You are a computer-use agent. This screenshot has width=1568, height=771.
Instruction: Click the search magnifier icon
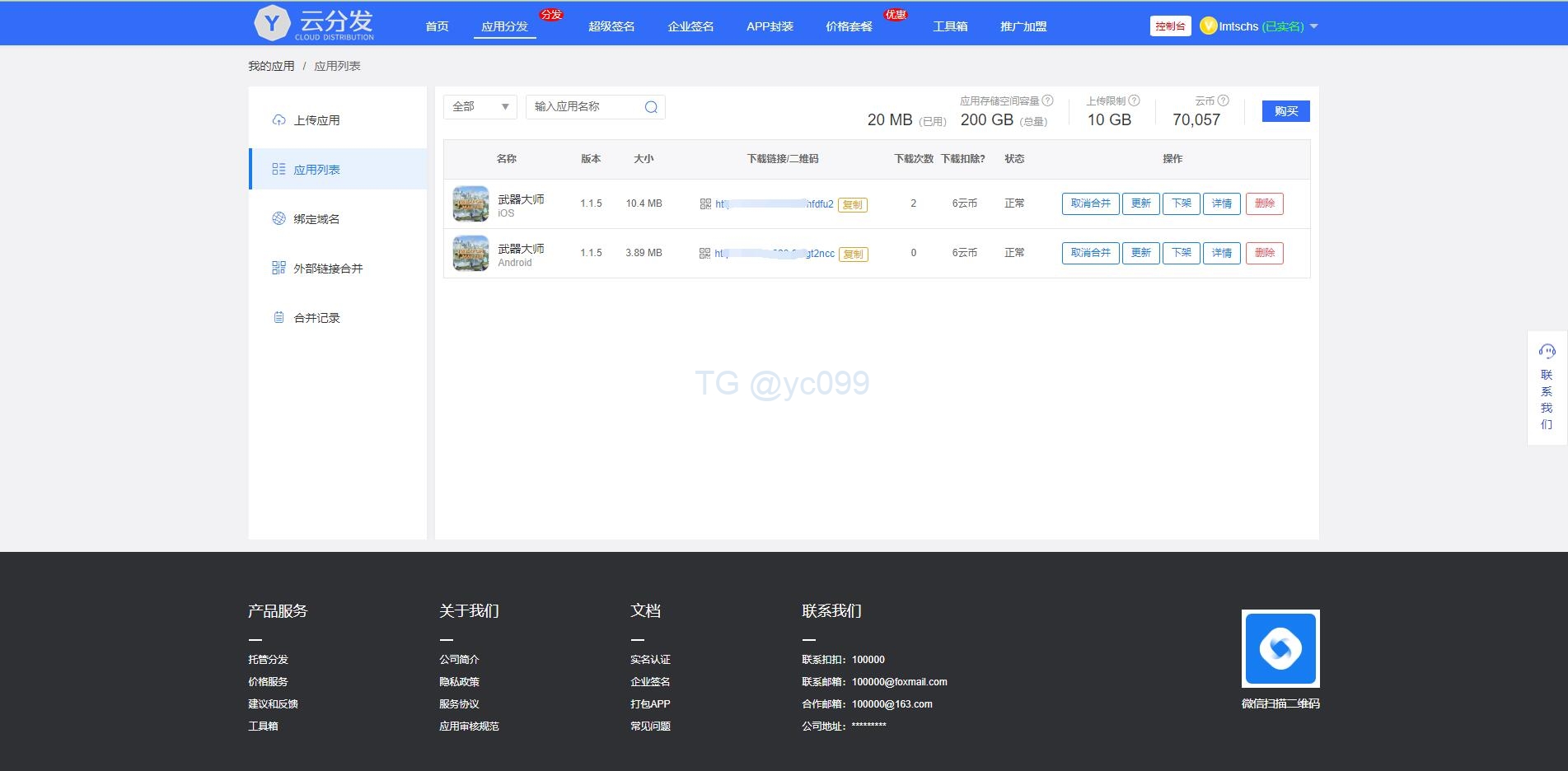(x=651, y=106)
